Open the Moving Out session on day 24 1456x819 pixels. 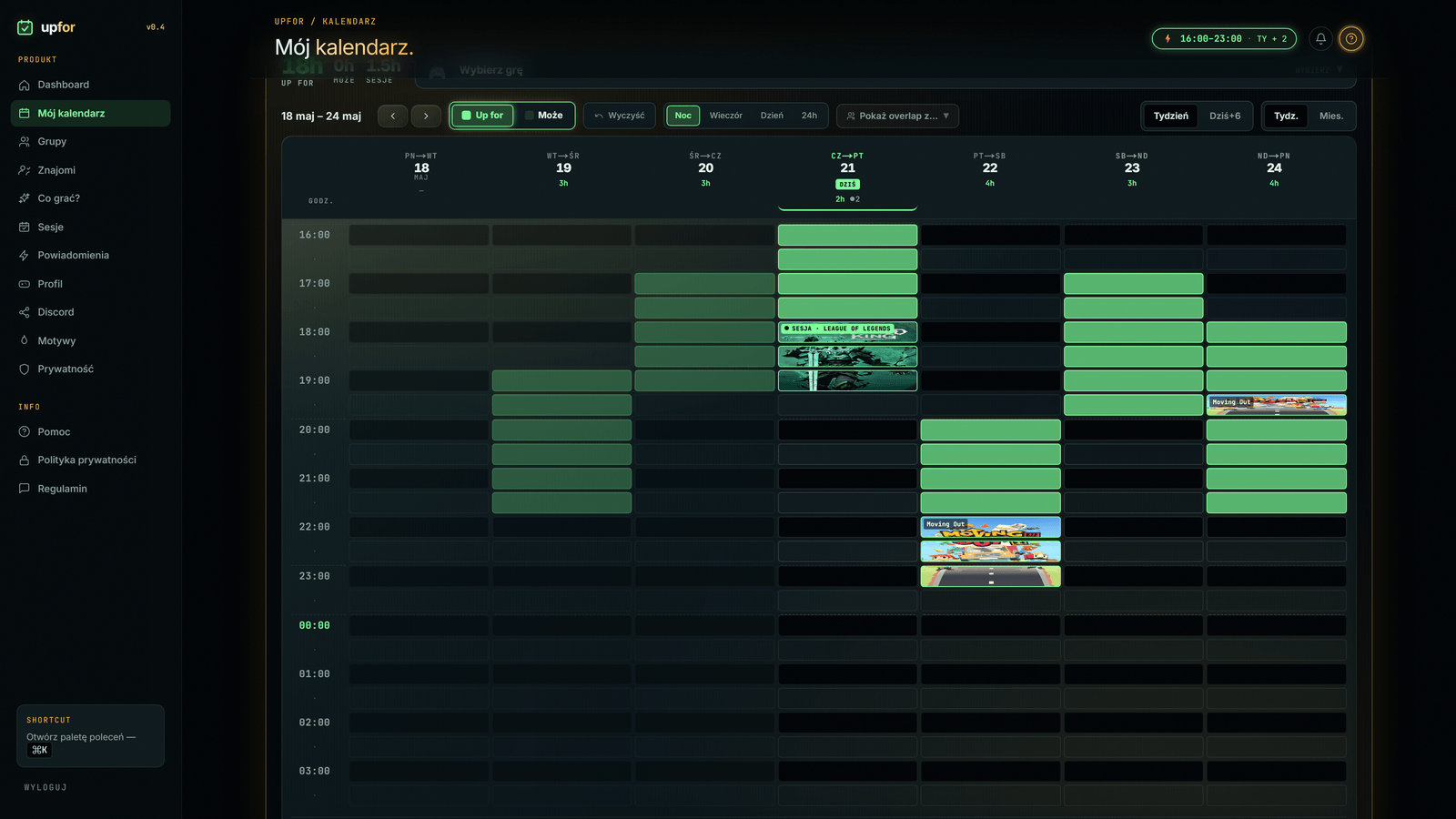pos(1276,405)
